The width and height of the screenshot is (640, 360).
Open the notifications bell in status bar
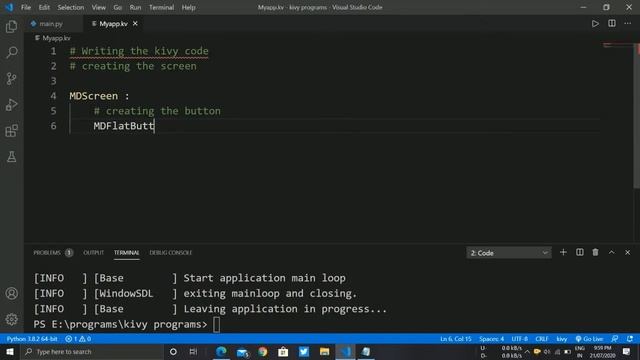point(630,339)
